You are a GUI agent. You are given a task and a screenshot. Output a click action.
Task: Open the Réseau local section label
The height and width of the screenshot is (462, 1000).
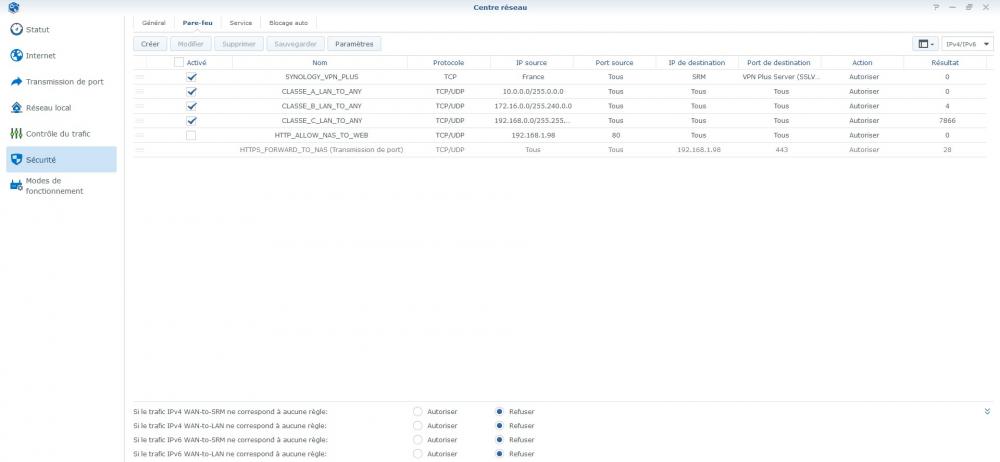[x=48, y=108]
